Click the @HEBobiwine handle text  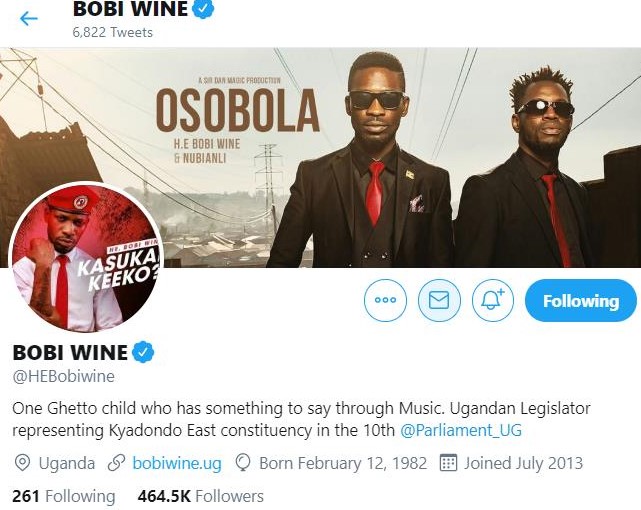(x=64, y=377)
